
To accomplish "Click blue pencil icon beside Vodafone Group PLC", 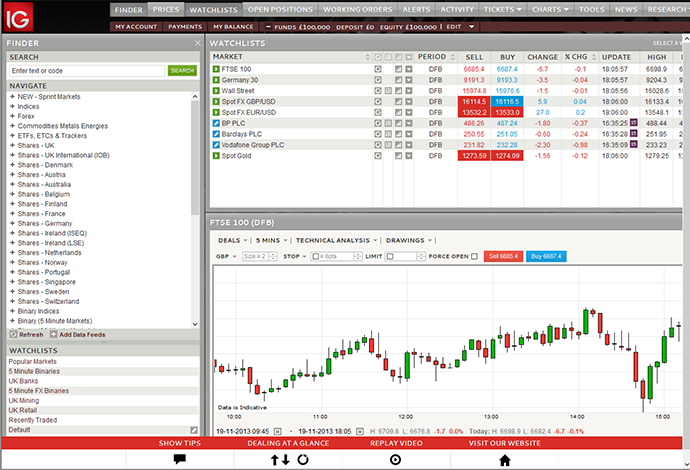I will (216, 145).
